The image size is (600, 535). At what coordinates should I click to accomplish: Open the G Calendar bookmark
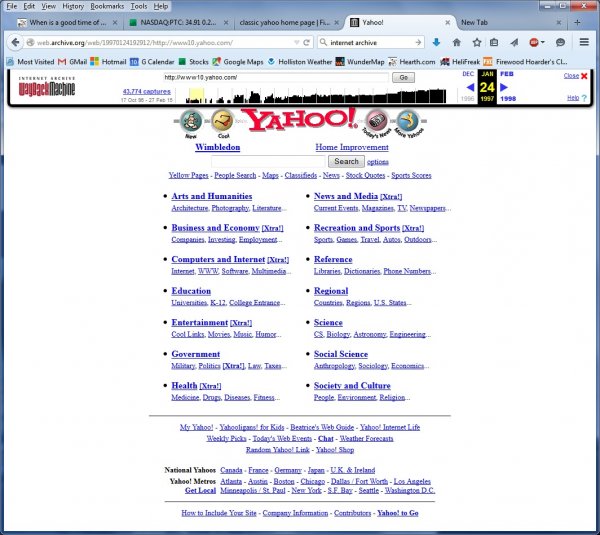click(x=152, y=62)
